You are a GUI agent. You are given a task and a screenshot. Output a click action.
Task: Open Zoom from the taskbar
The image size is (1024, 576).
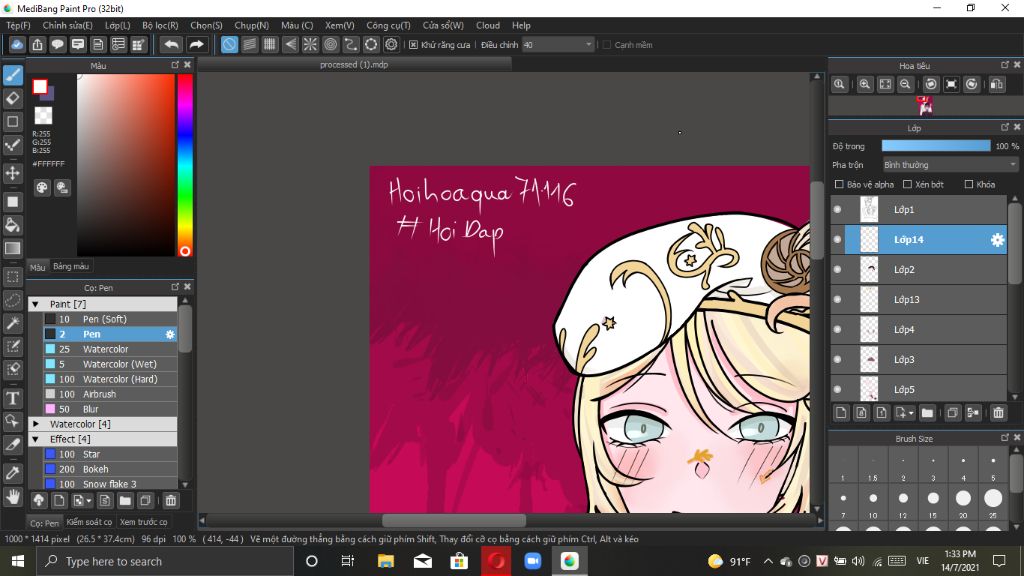532,561
